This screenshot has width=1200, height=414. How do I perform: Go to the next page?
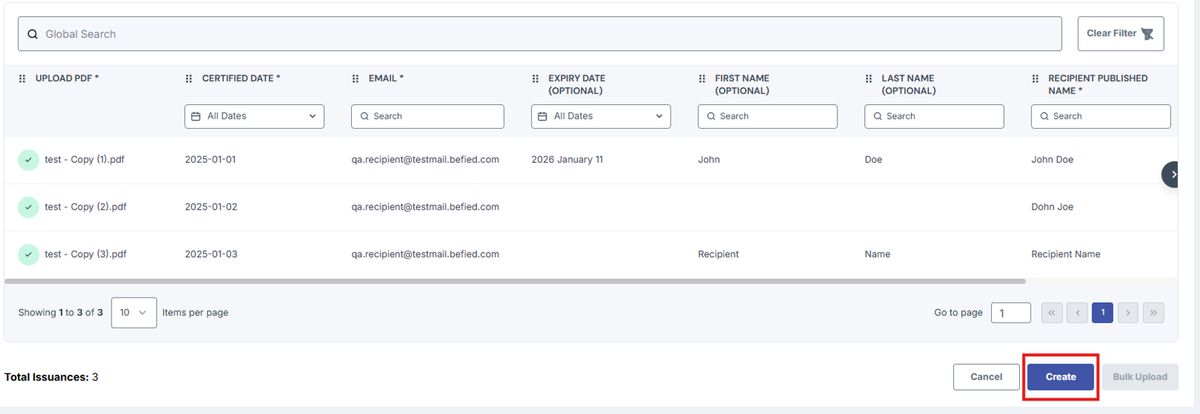[x=1127, y=313]
